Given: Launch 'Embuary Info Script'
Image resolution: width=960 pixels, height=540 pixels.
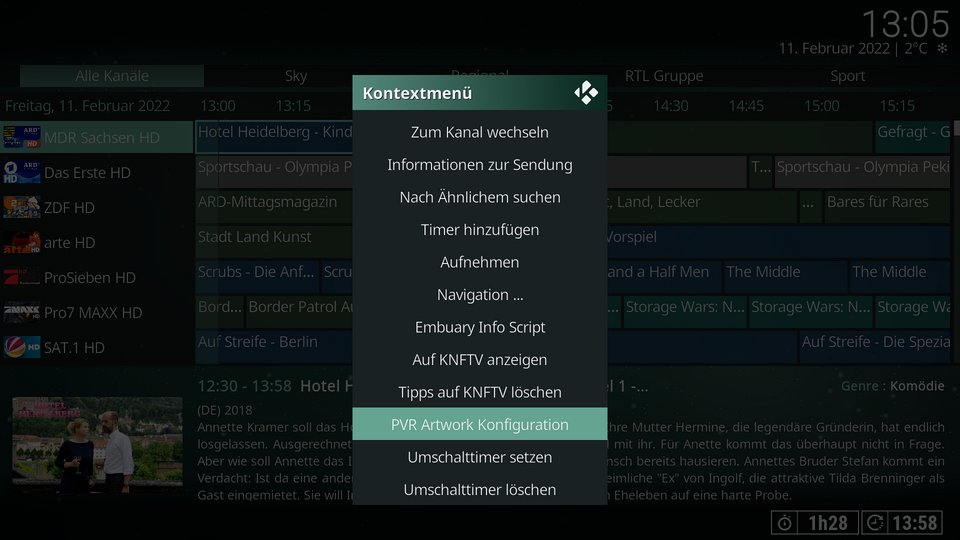Looking at the screenshot, I should tap(480, 327).
